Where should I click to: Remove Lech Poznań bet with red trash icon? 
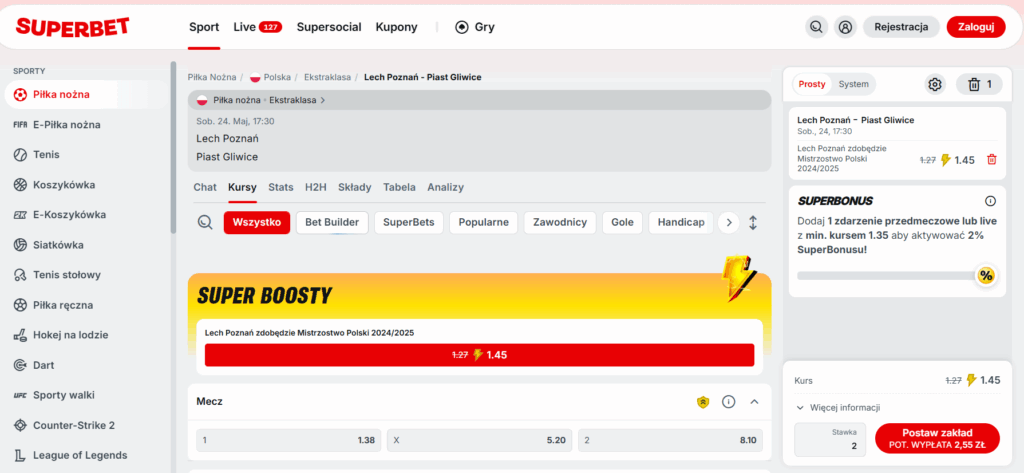click(x=991, y=159)
